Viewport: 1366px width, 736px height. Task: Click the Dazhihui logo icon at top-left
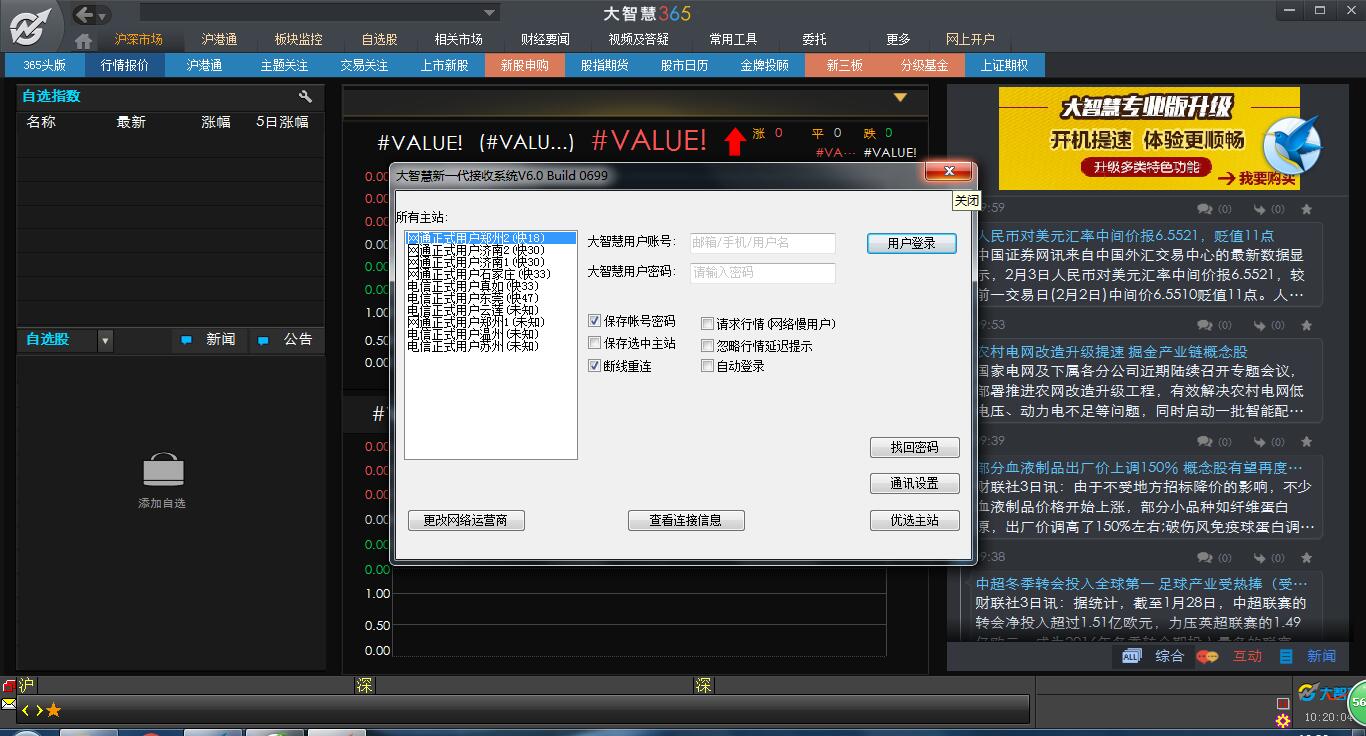click(31, 25)
